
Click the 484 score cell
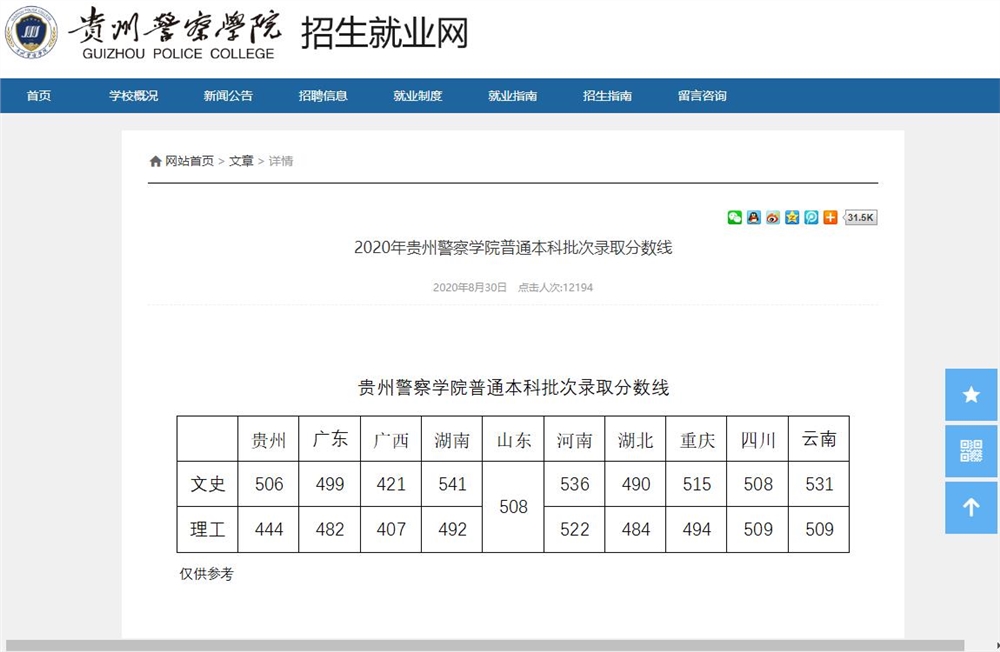pos(635,530)
